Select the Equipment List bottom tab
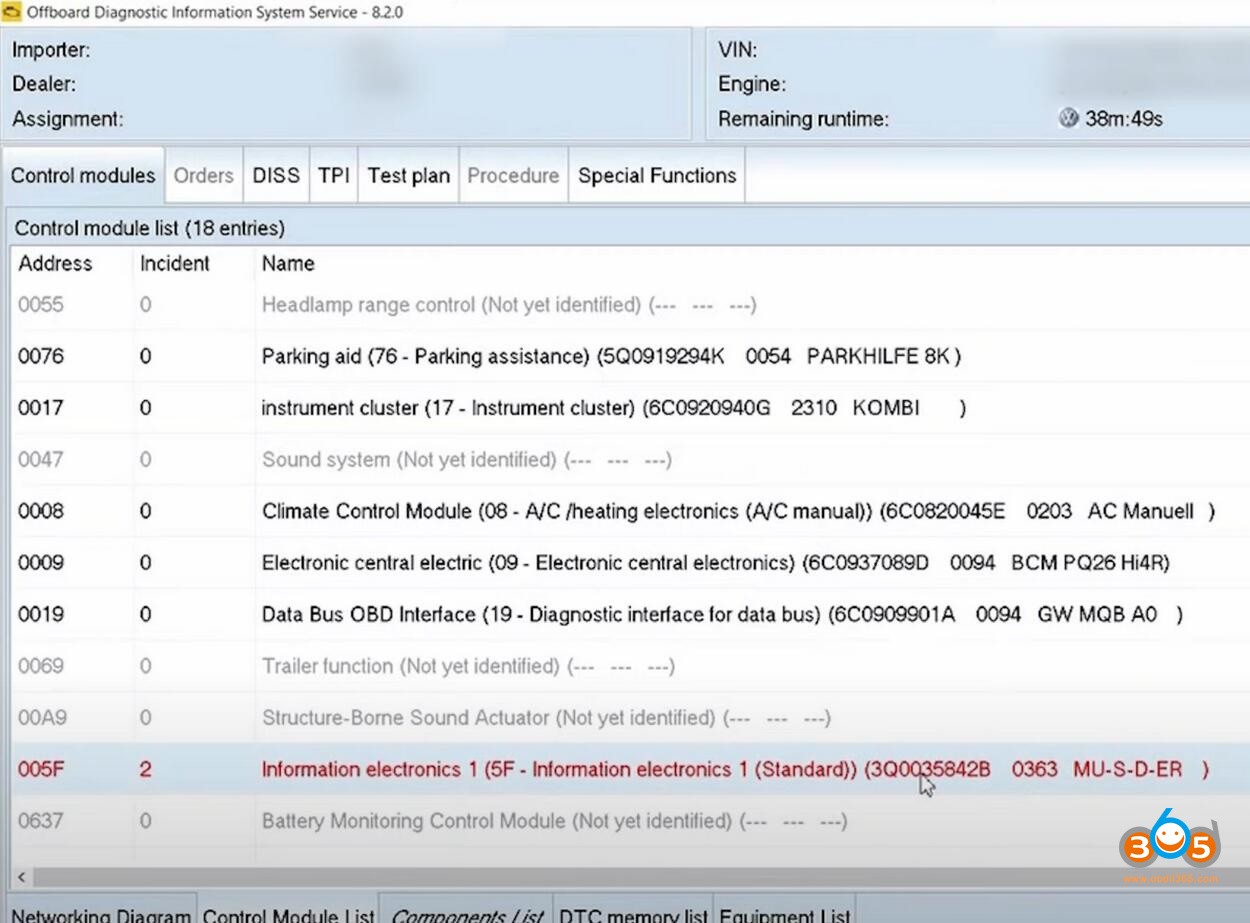Screen dimensions: 1250x923 point(785,912)
